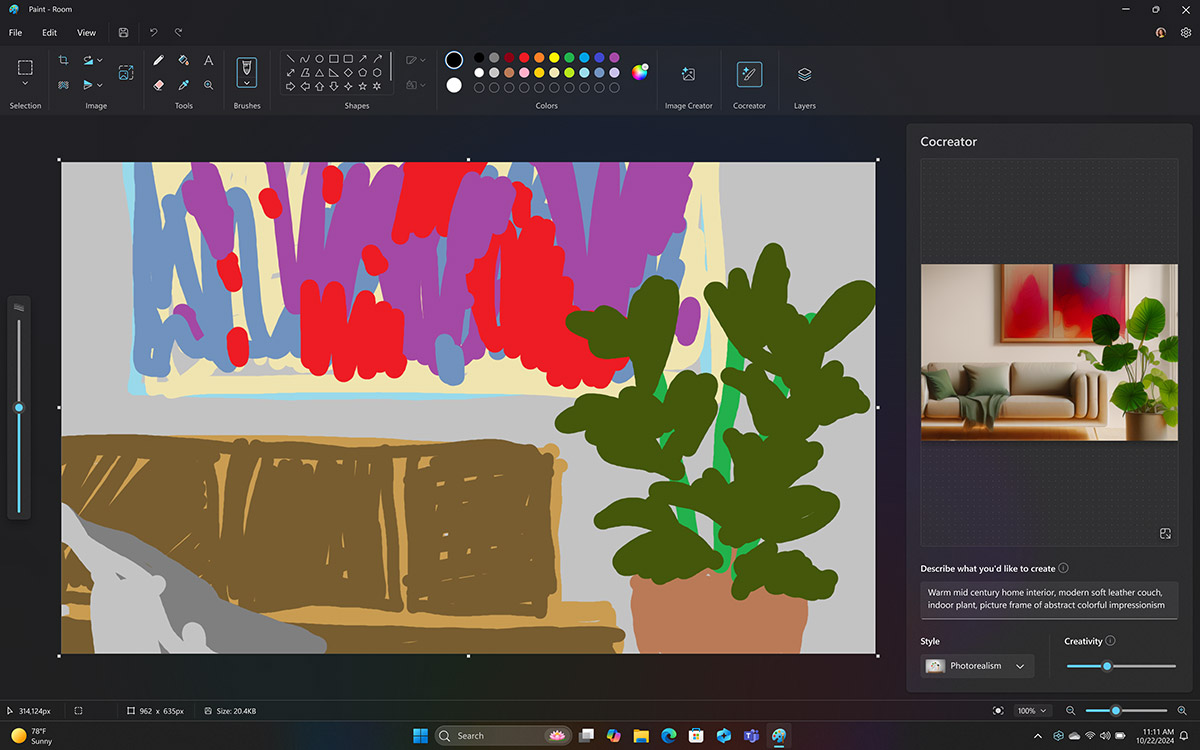Click the Redo button
The height and width of the screenshot is (750, 1200).
click(x=178, y=32)
